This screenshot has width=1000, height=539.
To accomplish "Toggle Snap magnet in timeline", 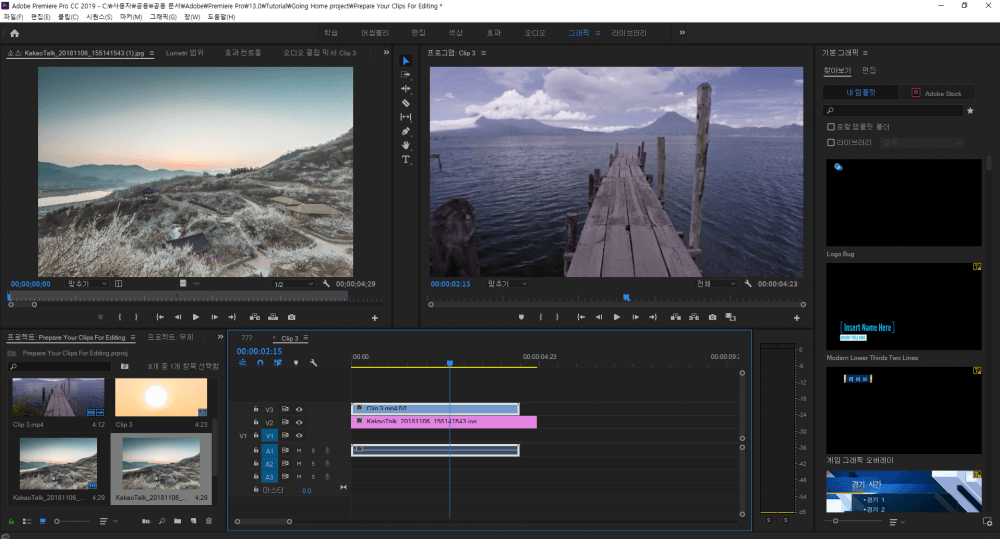I will (x=260, y=362).
